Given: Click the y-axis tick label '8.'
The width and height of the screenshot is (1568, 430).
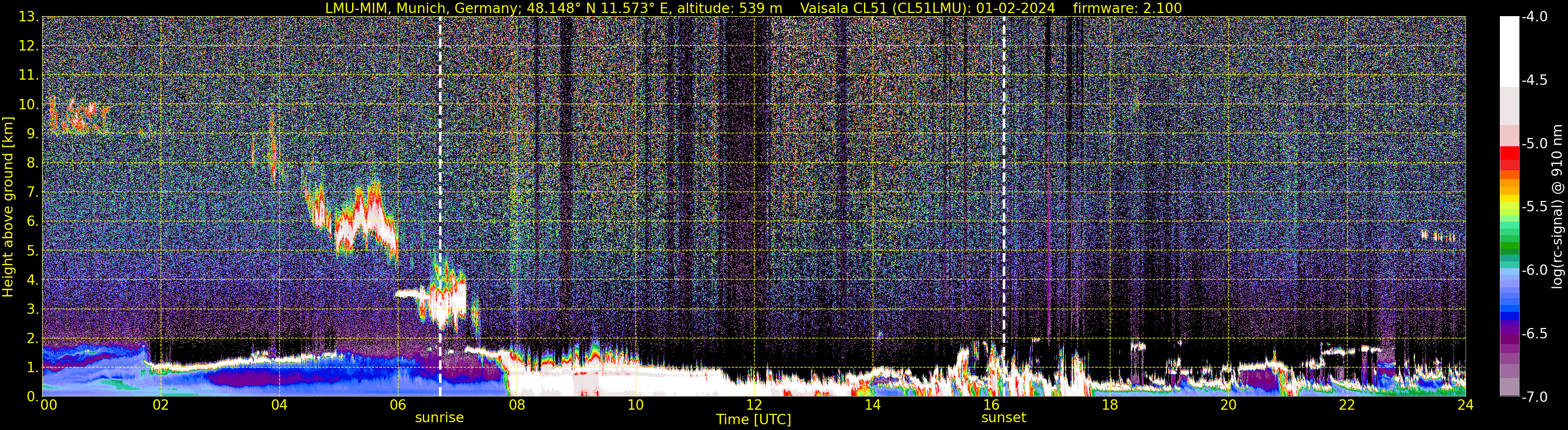Looking at the screenshot, I should [33, 163].
